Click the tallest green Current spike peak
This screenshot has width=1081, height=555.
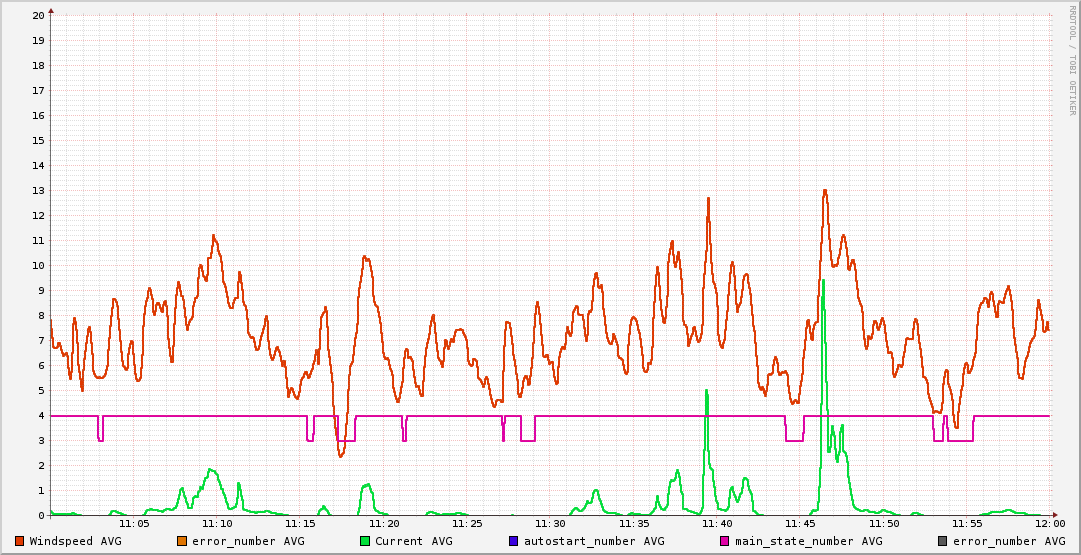coord(823,281)
